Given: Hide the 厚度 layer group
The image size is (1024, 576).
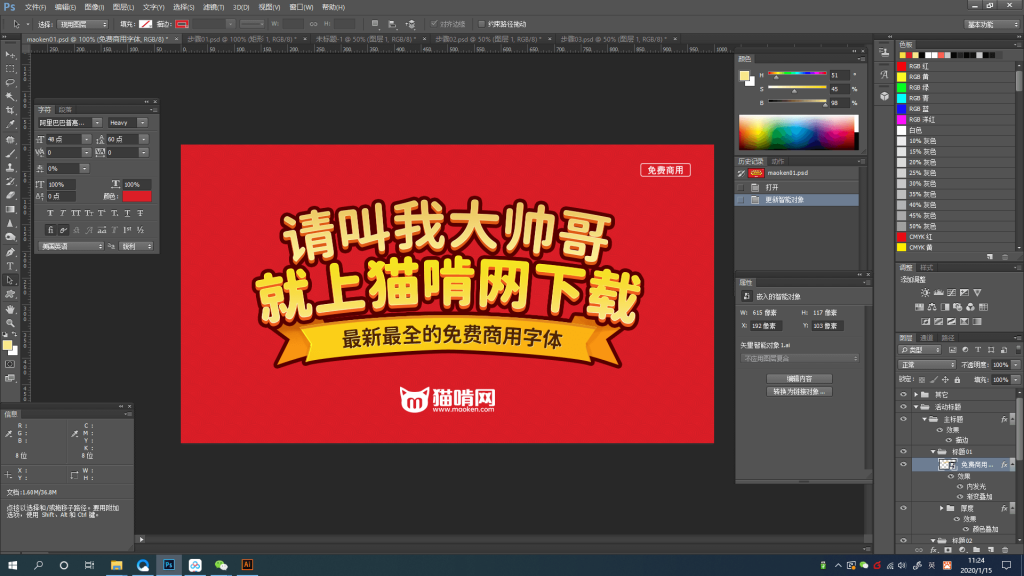Looking at the screenshot, I should tap(903, 508).
